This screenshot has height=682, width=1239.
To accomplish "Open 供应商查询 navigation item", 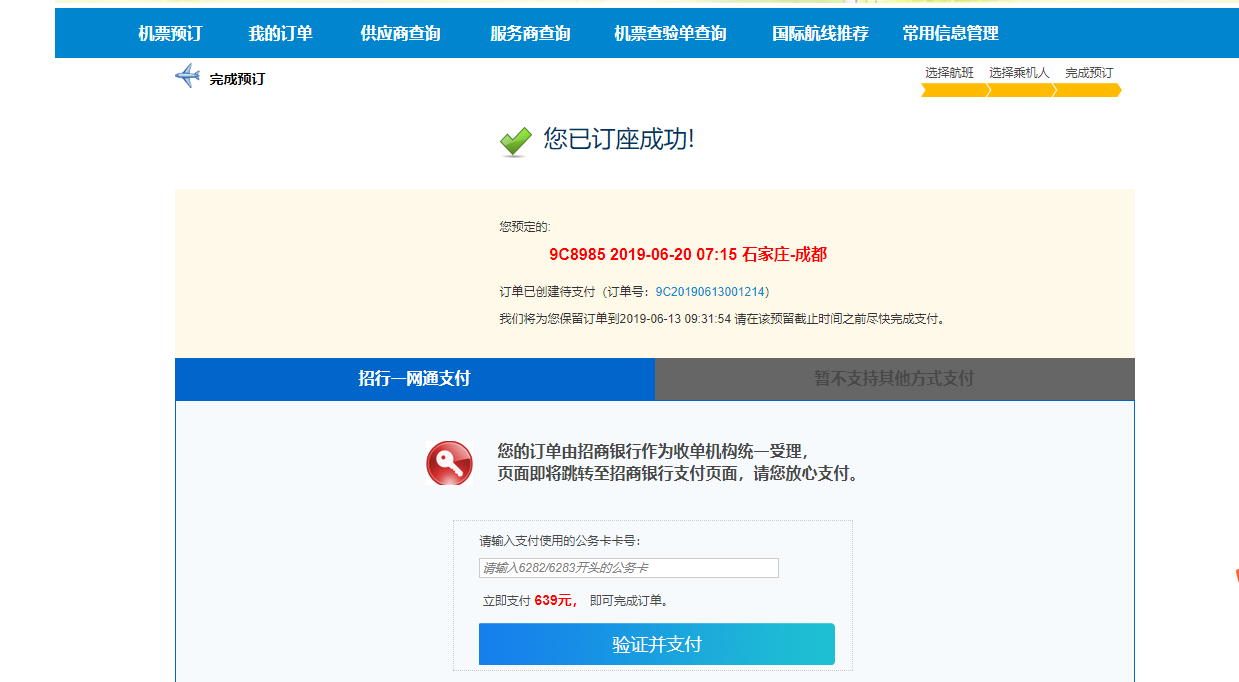I will pyautogui.click(x=400, y=33).
